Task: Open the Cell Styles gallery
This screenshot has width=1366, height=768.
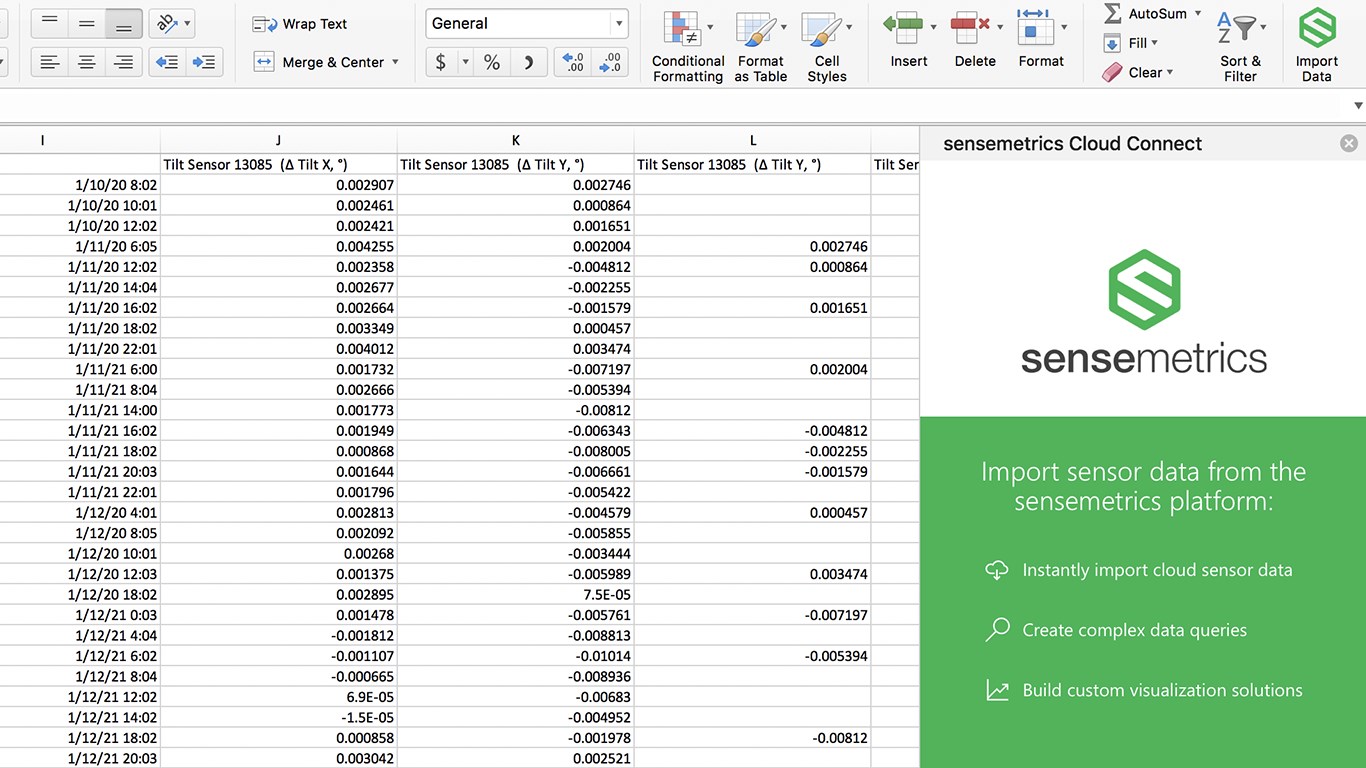Action: click(x=827, y=47)
